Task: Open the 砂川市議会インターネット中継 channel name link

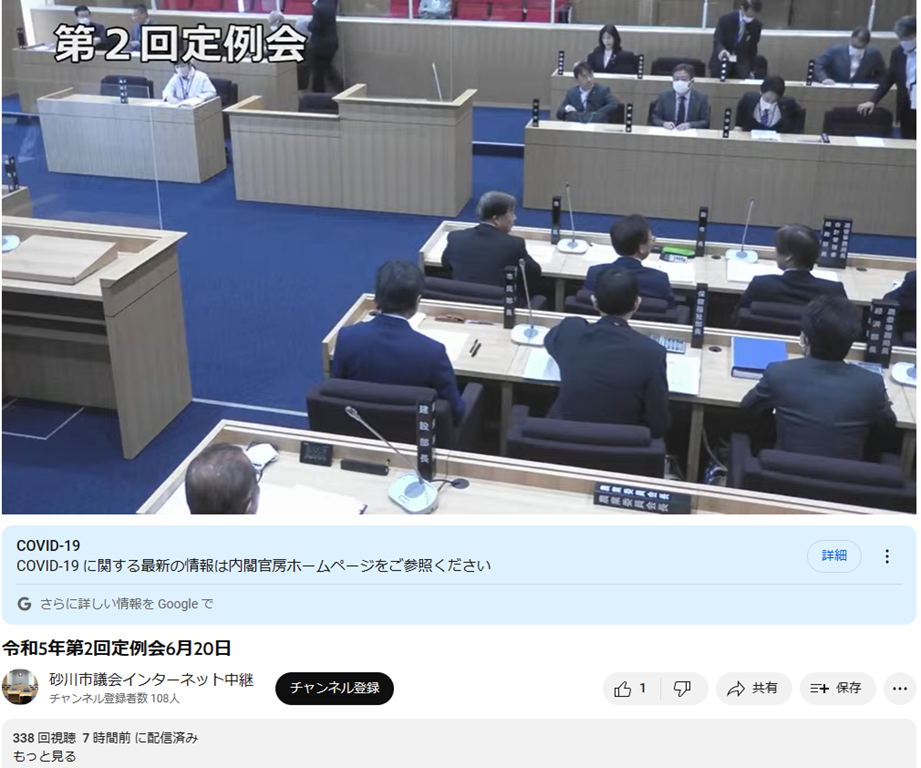Action: (151, 679)
